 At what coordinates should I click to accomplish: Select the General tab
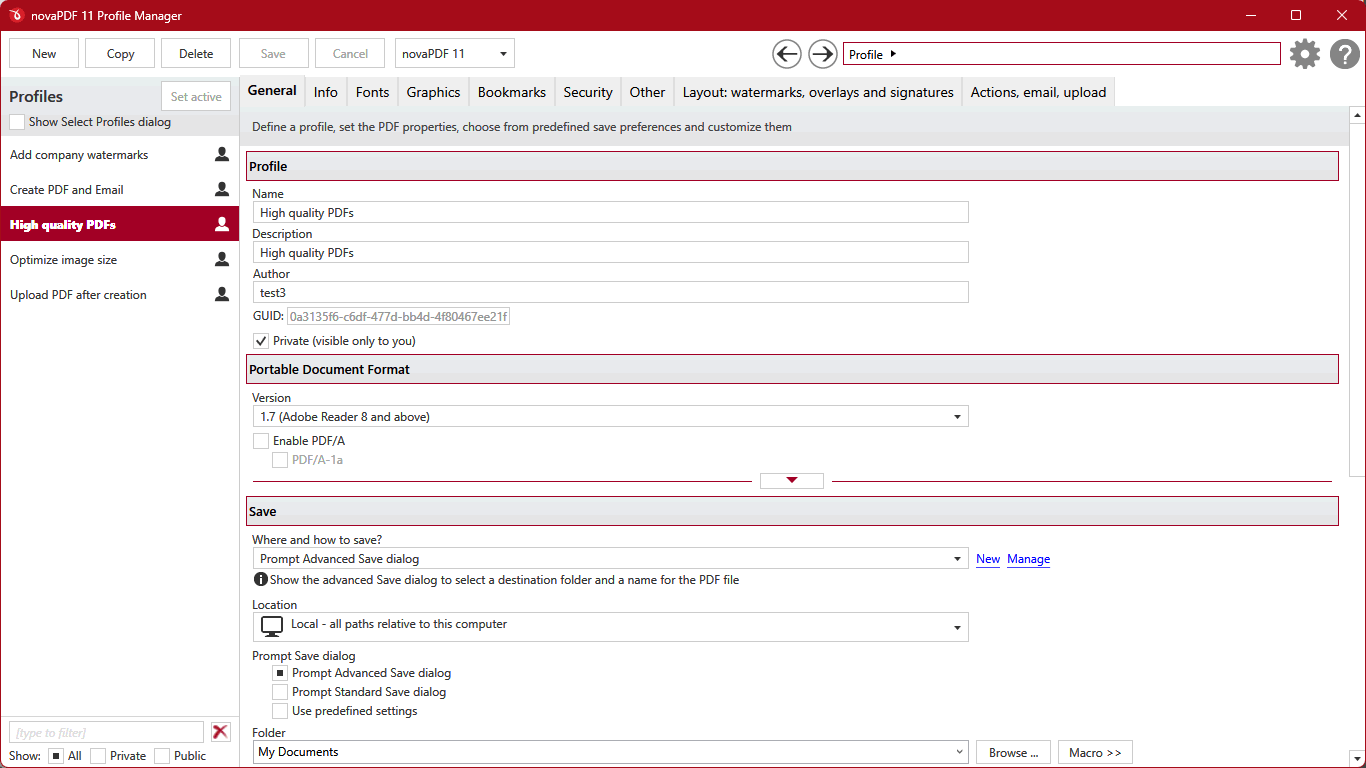click(272, 90)
